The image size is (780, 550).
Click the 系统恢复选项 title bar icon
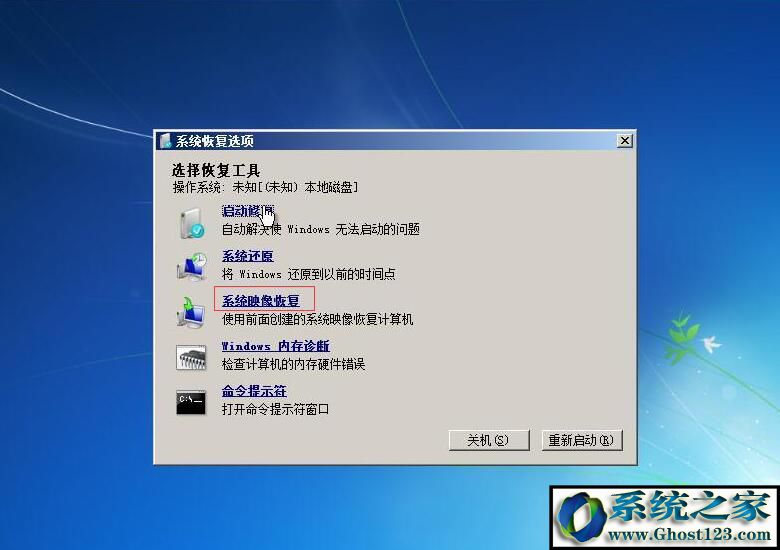pyautogui.click(x=165, y=141)
